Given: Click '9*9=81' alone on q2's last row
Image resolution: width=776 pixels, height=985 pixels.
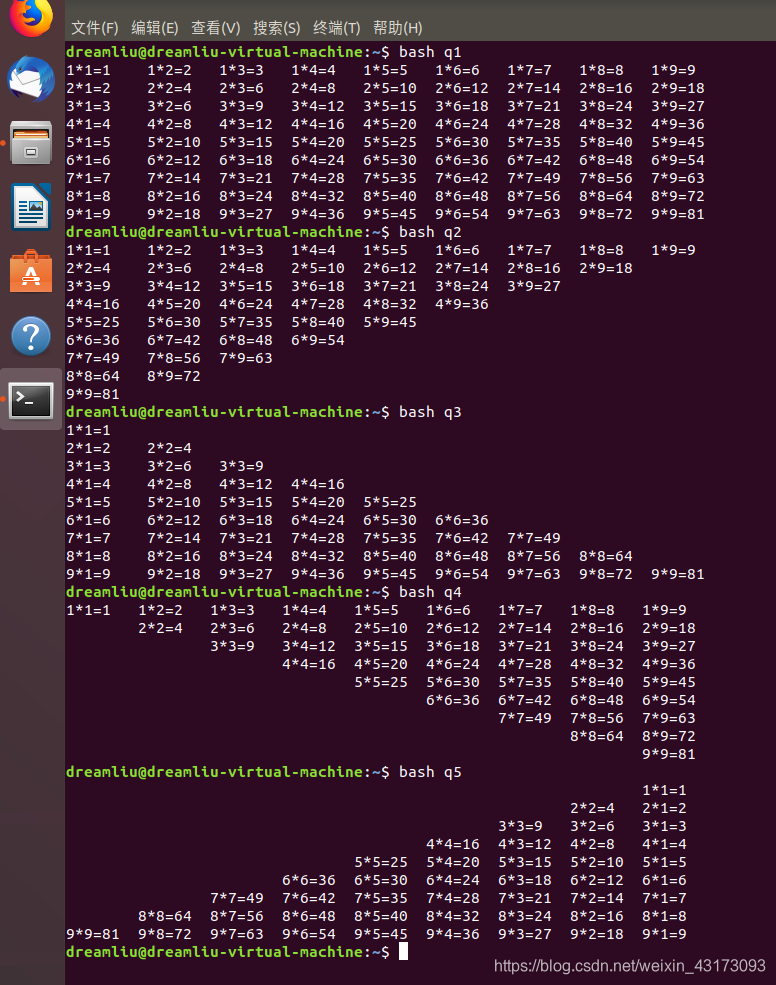Looking at the screenshot, I should coord(92,395).
